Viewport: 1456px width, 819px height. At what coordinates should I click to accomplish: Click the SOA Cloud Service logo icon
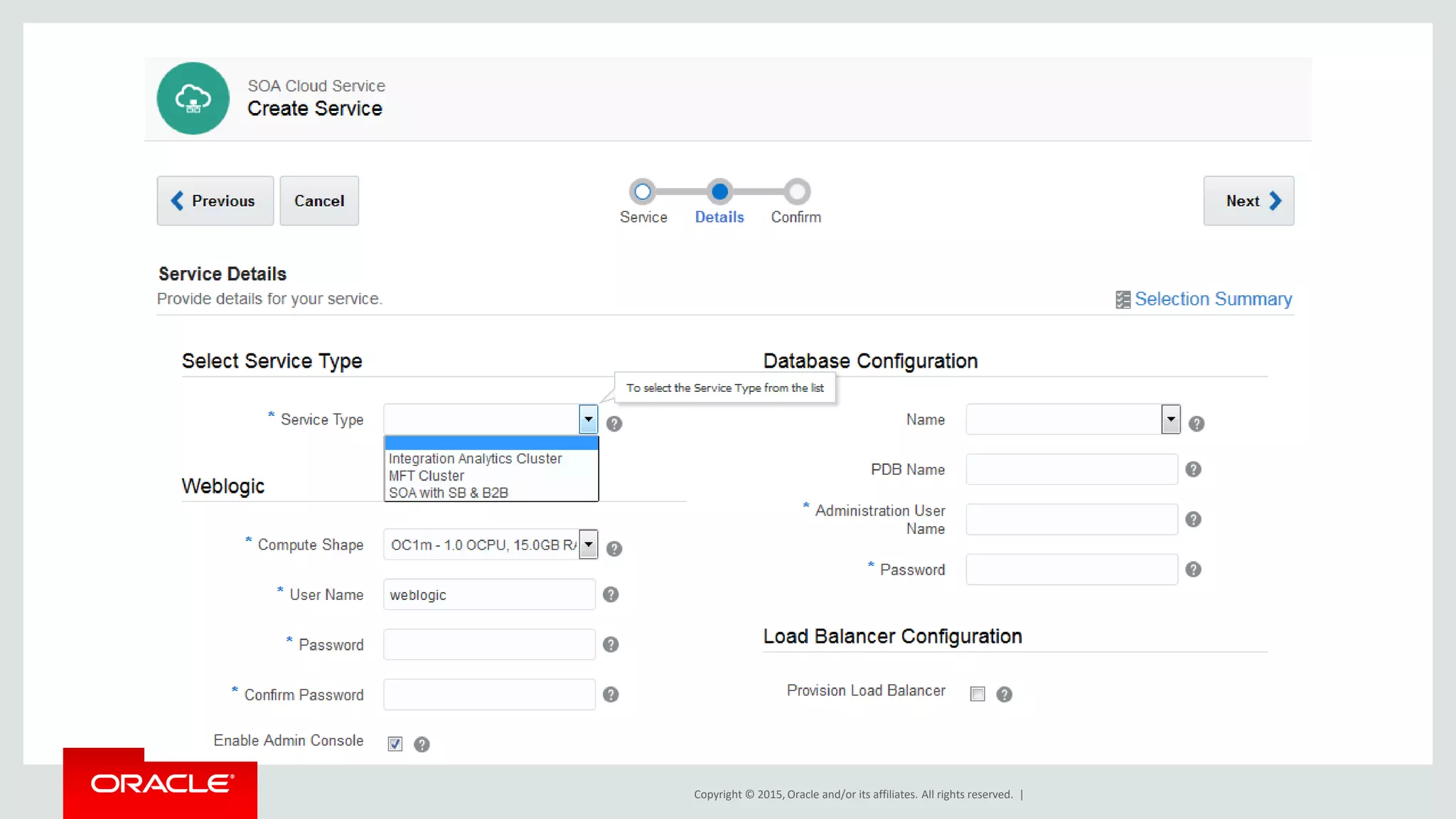(193, 98)
